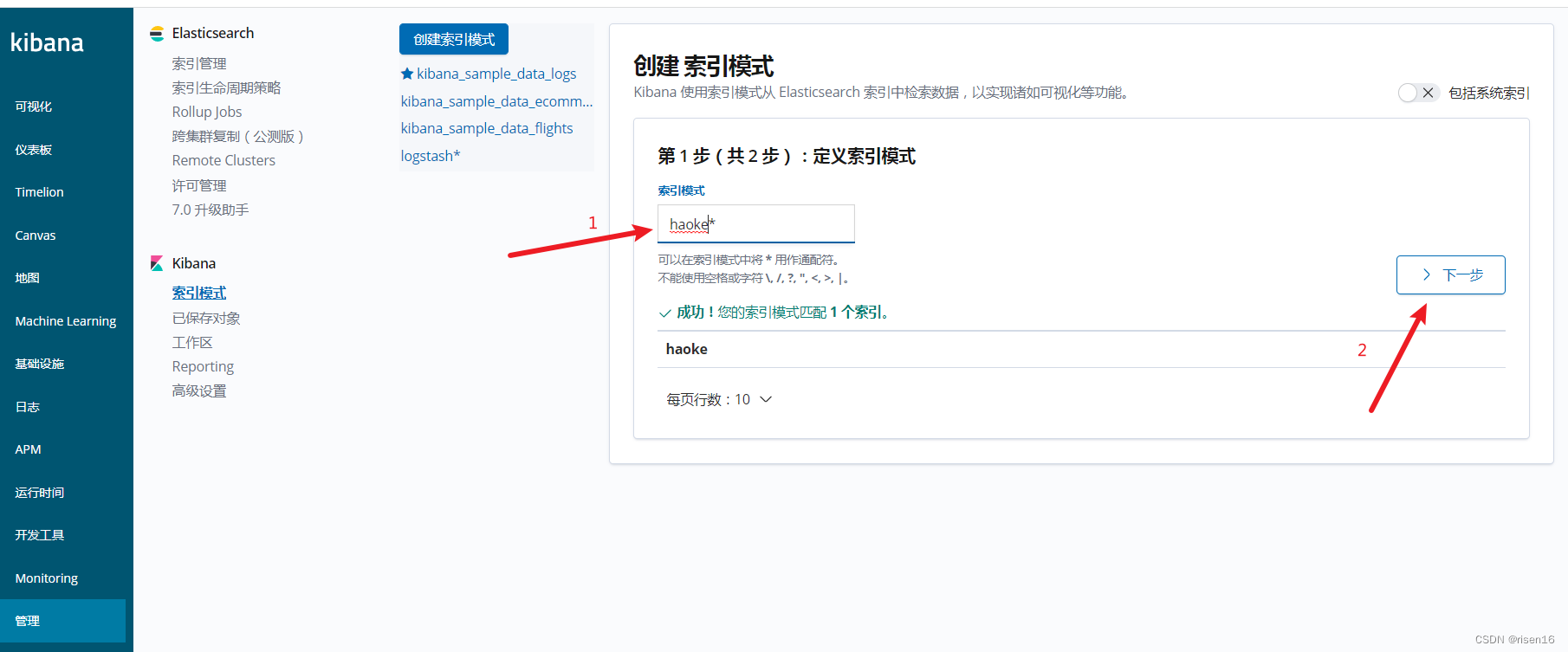Open Index Lifecycle Policies link
Viewport: 1568px width, 652px height.
[x=226, y=87]
